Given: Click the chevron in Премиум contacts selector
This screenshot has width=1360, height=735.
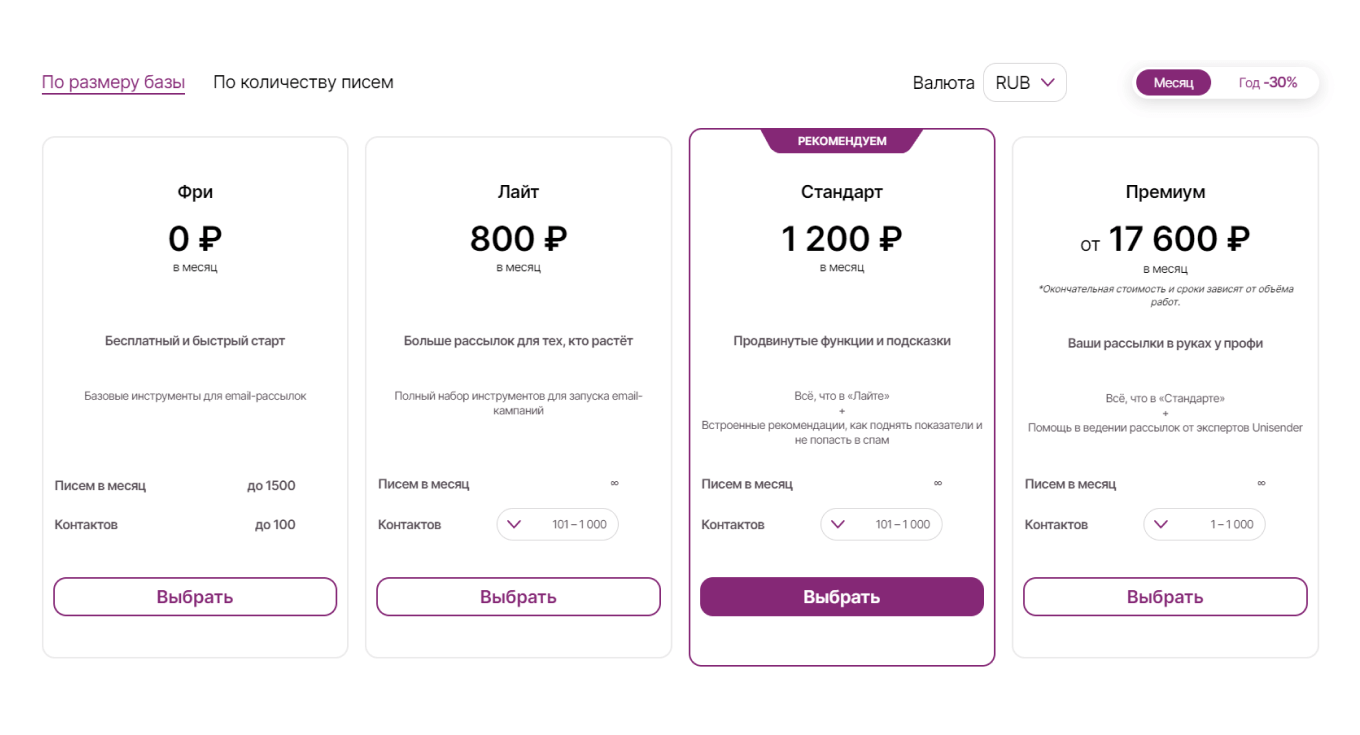Looking at the screenshot, I should [1161, 523].
